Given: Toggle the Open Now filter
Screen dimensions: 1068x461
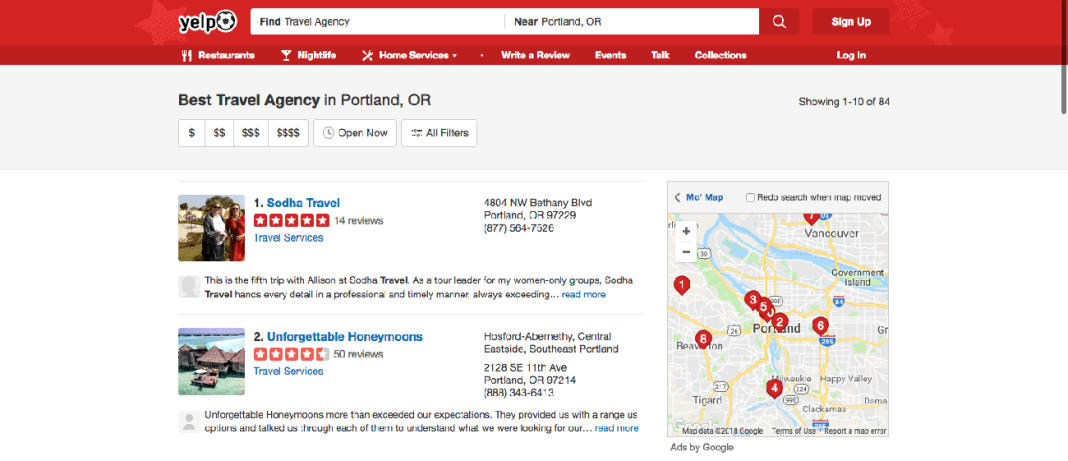Looking at the screenshot, I should [355, 133].
